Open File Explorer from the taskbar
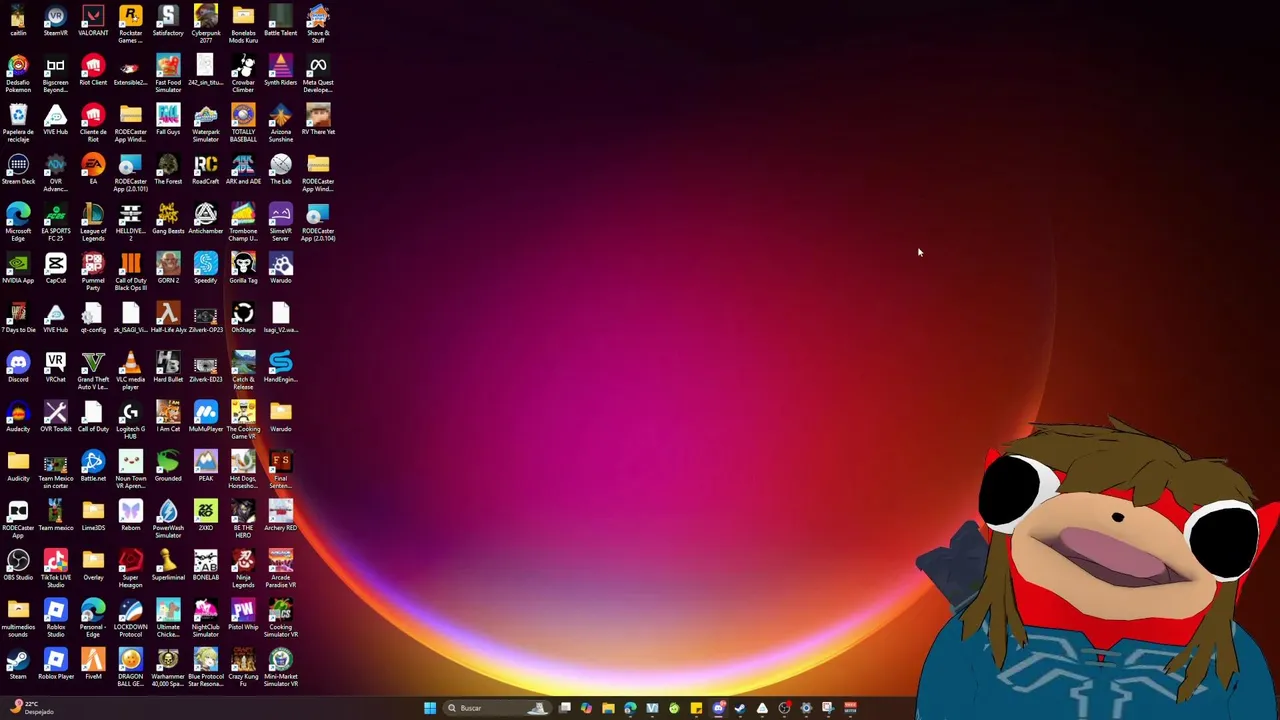 click(608, 708)
